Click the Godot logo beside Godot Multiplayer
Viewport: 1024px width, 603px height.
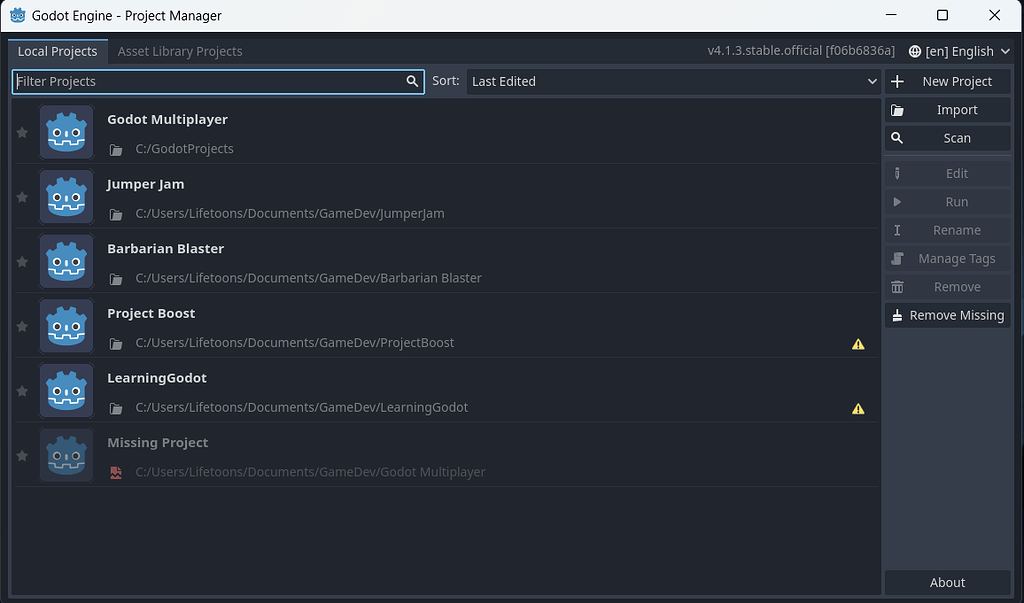(x=66, y=131)
